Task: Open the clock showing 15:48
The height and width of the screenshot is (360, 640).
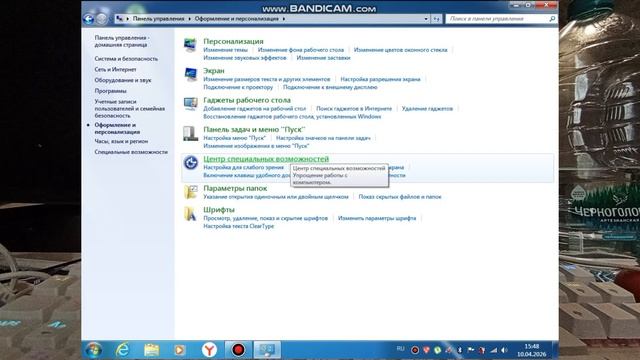Action: pyautogui.click(x=531, y=350)
